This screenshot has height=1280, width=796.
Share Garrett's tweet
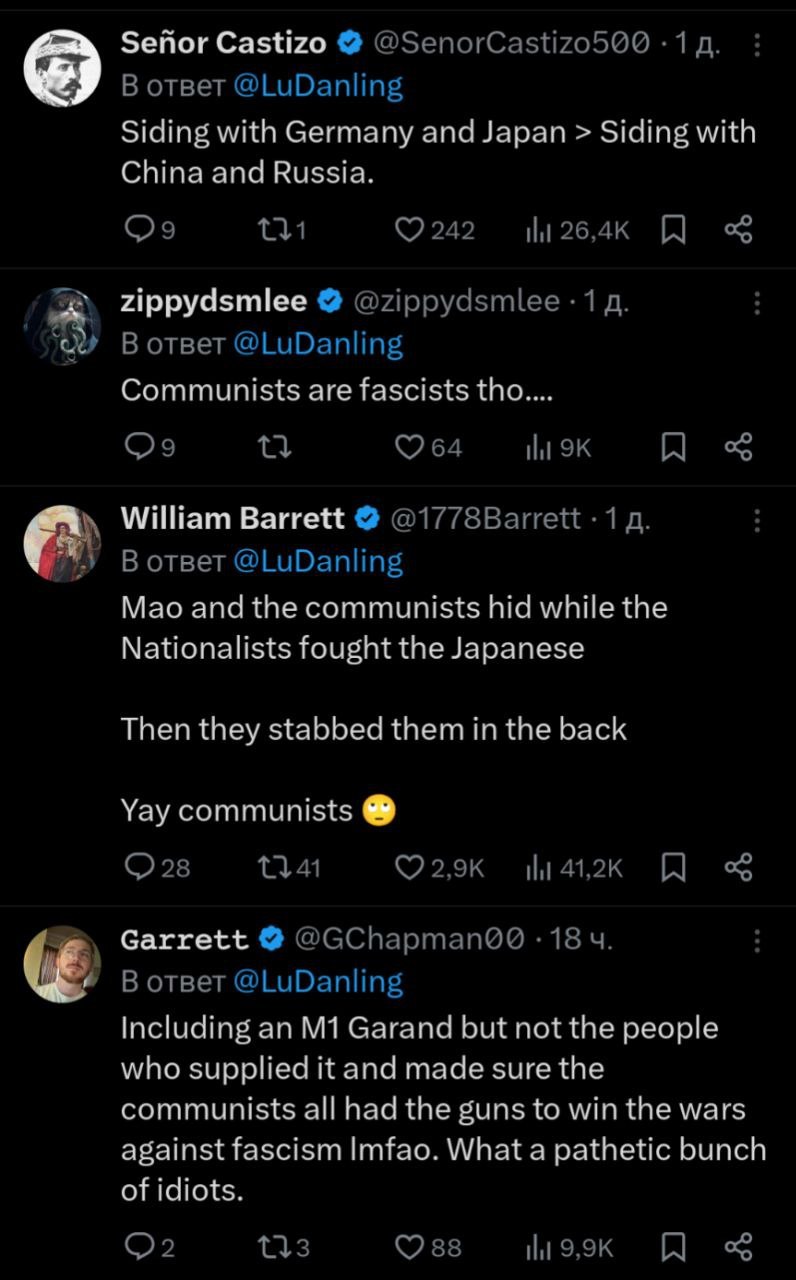[737, 1247]
